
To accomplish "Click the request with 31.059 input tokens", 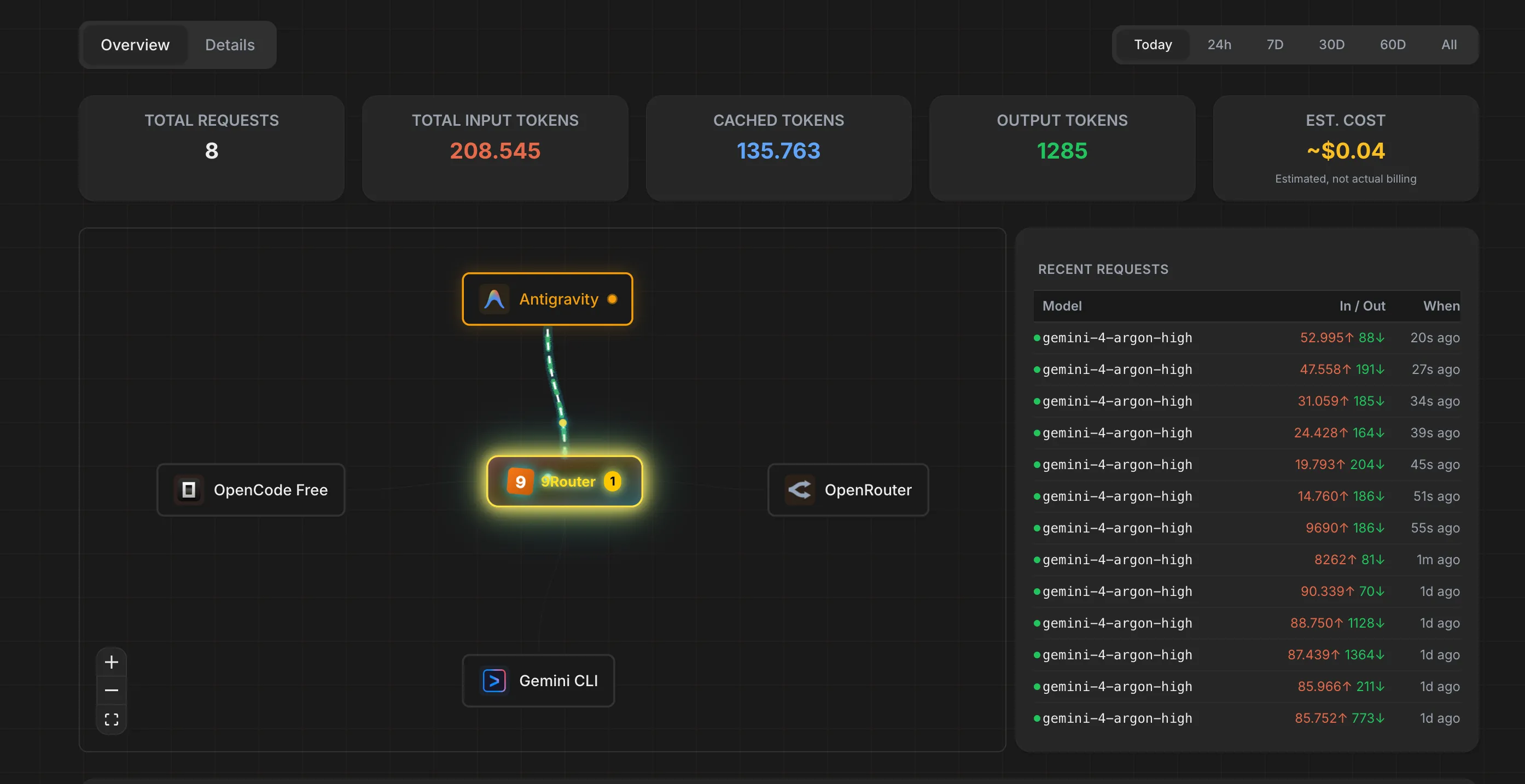I will (1247, 401).
